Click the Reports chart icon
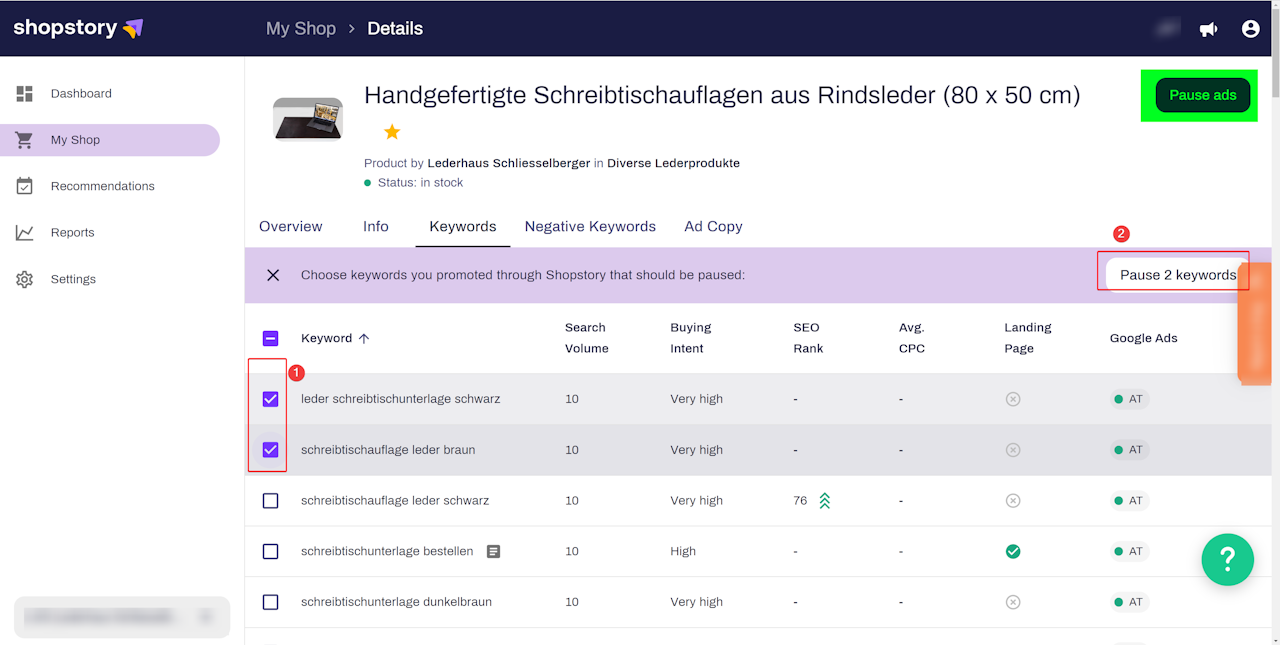Screen dimensions: 1280x645 [x=25, y=233]
